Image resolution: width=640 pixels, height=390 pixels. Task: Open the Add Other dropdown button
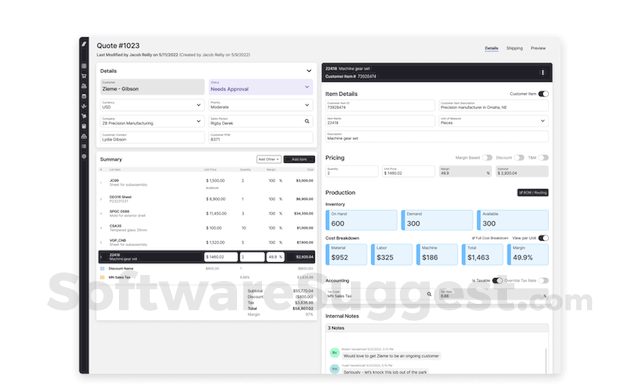click(x=269, y=159)
